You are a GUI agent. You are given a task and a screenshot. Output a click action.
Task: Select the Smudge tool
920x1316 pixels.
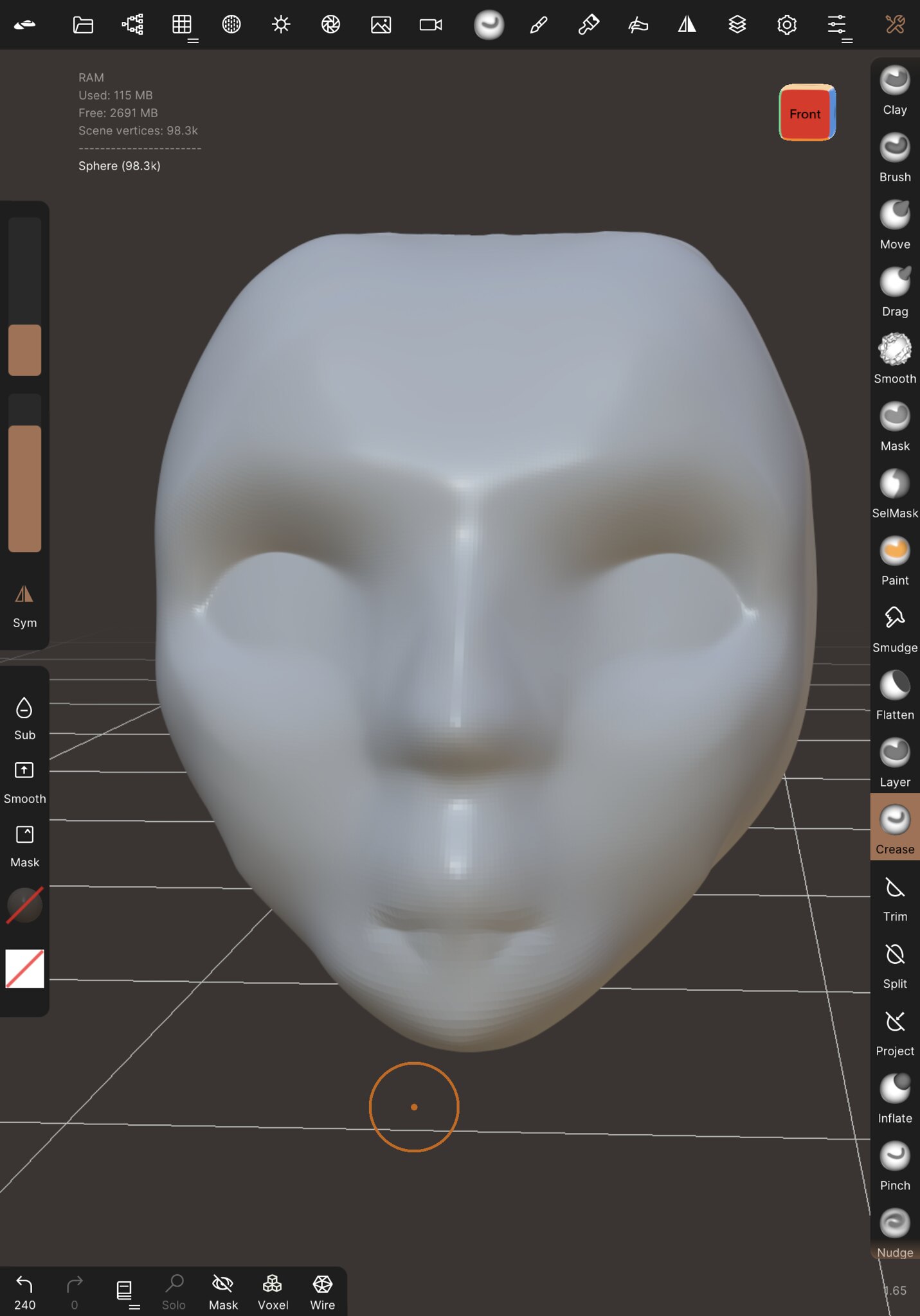pyautogui.click(x=894, y=629)
